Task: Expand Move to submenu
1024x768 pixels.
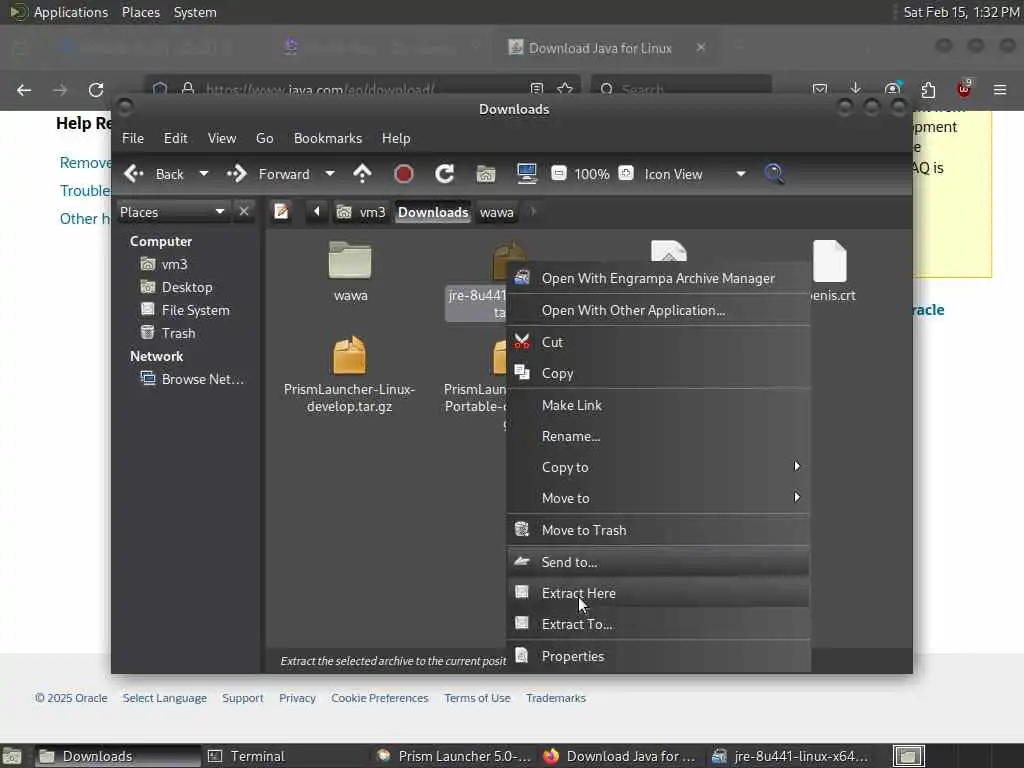Action: 658,498
